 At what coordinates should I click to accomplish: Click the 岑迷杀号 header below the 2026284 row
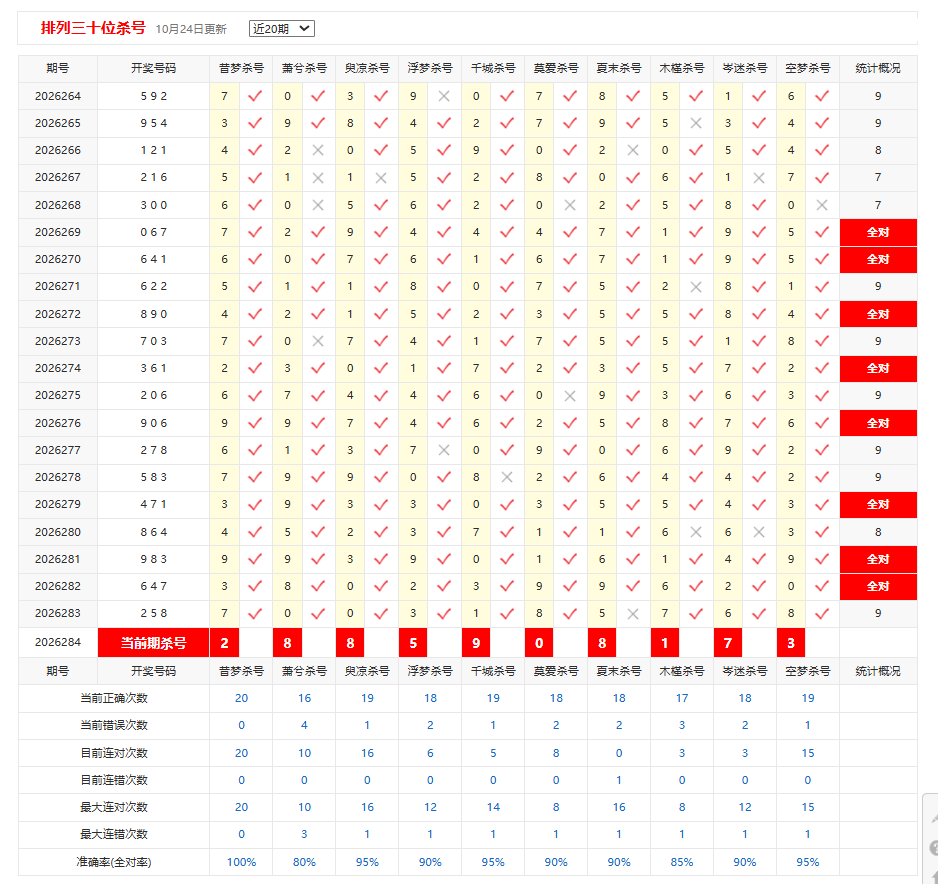point(745,671)
